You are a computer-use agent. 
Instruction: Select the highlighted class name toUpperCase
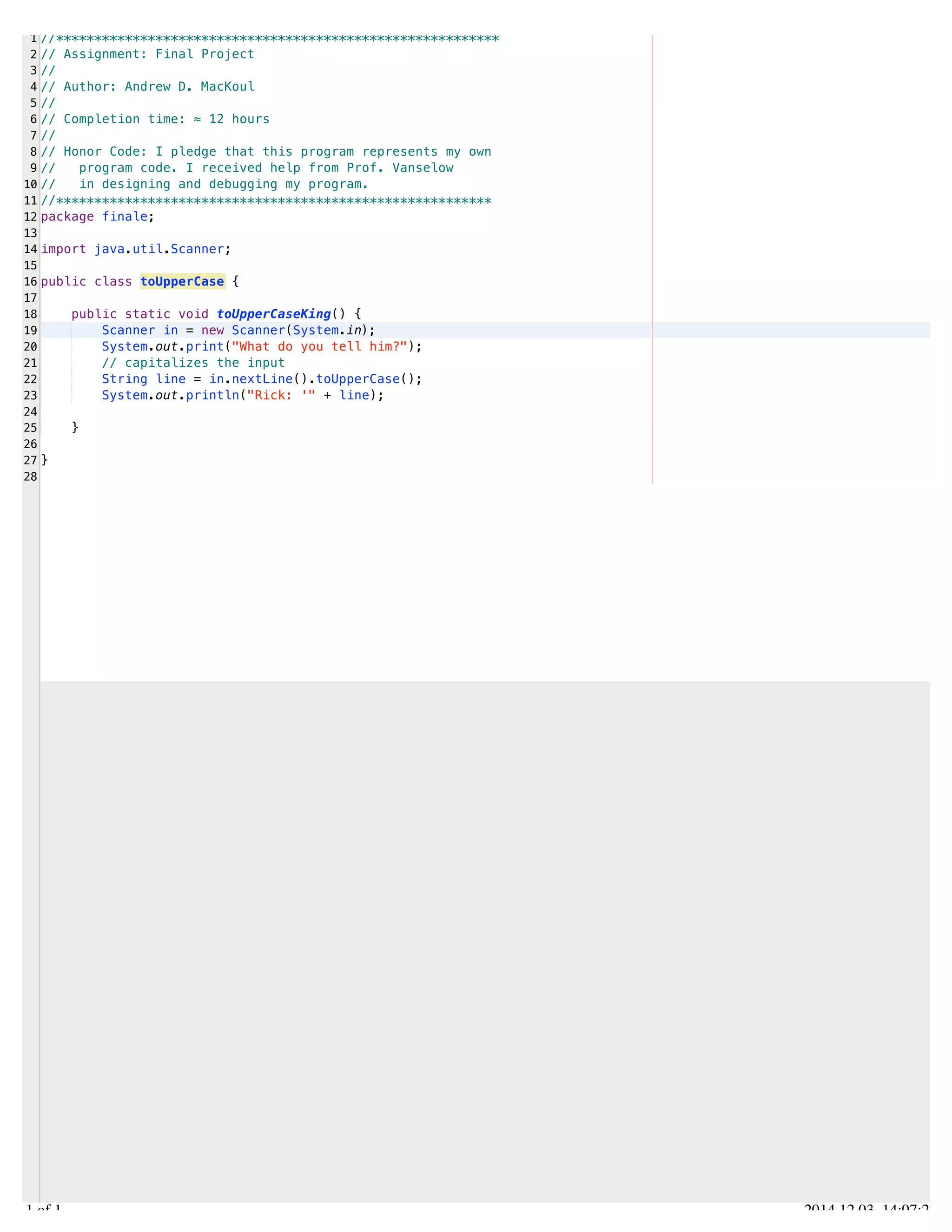(183, 281)
